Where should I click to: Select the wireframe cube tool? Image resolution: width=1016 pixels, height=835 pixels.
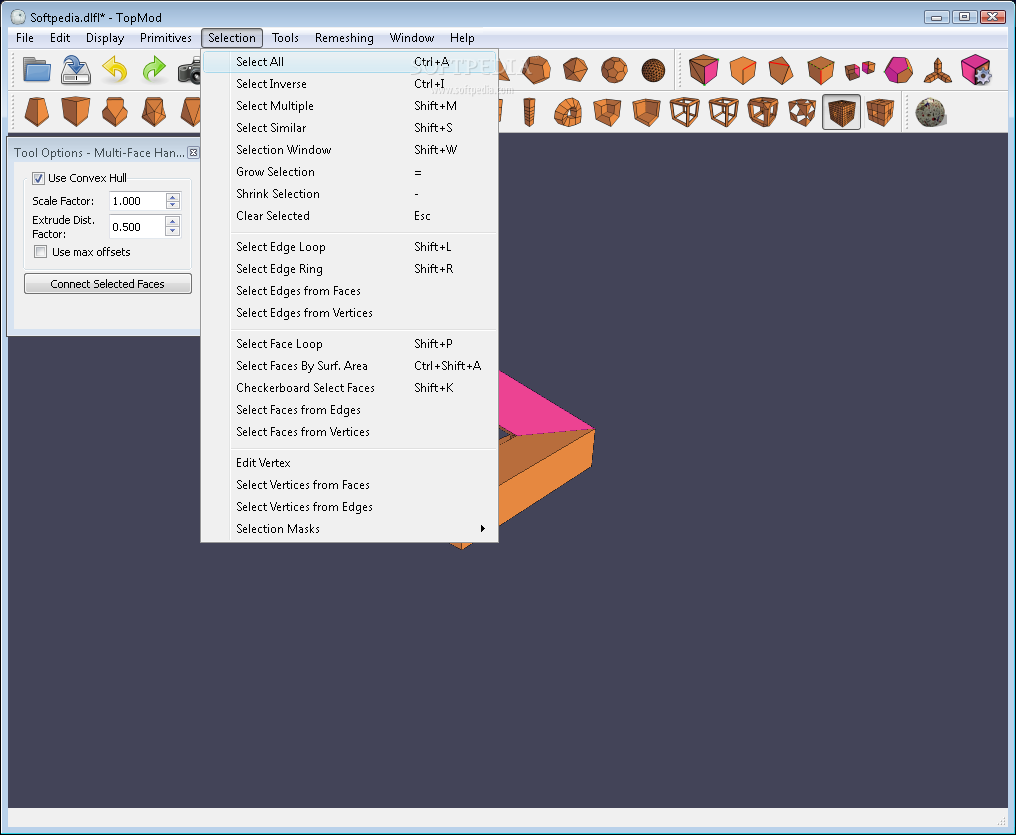[685, 111]
